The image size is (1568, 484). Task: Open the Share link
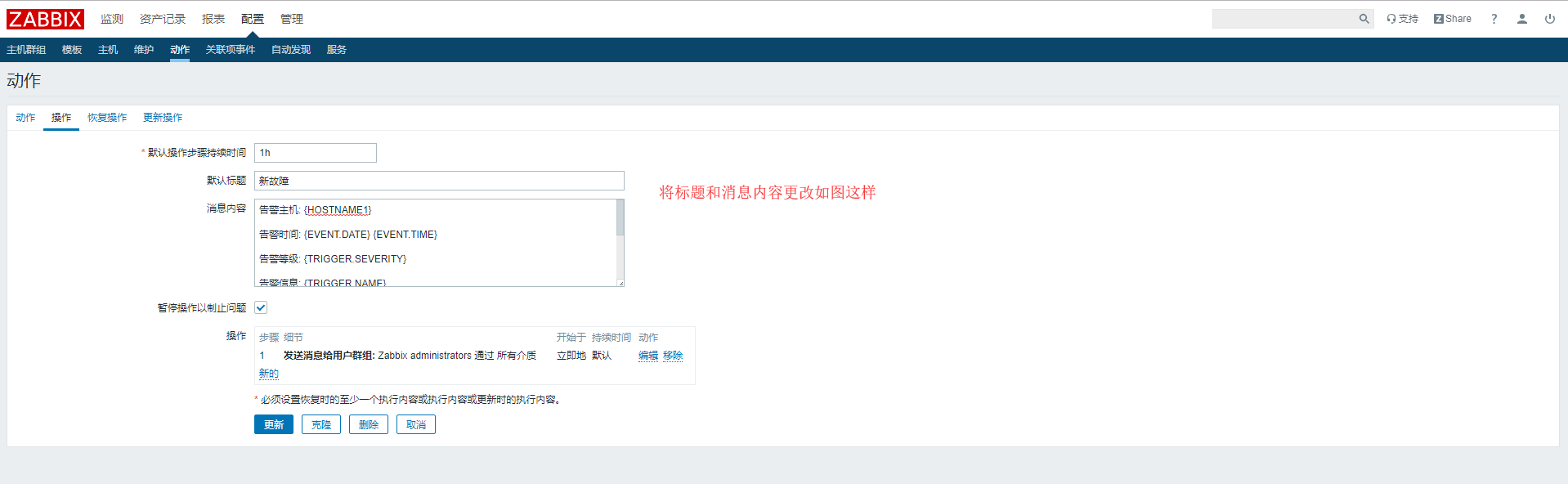pos(1452,19)
